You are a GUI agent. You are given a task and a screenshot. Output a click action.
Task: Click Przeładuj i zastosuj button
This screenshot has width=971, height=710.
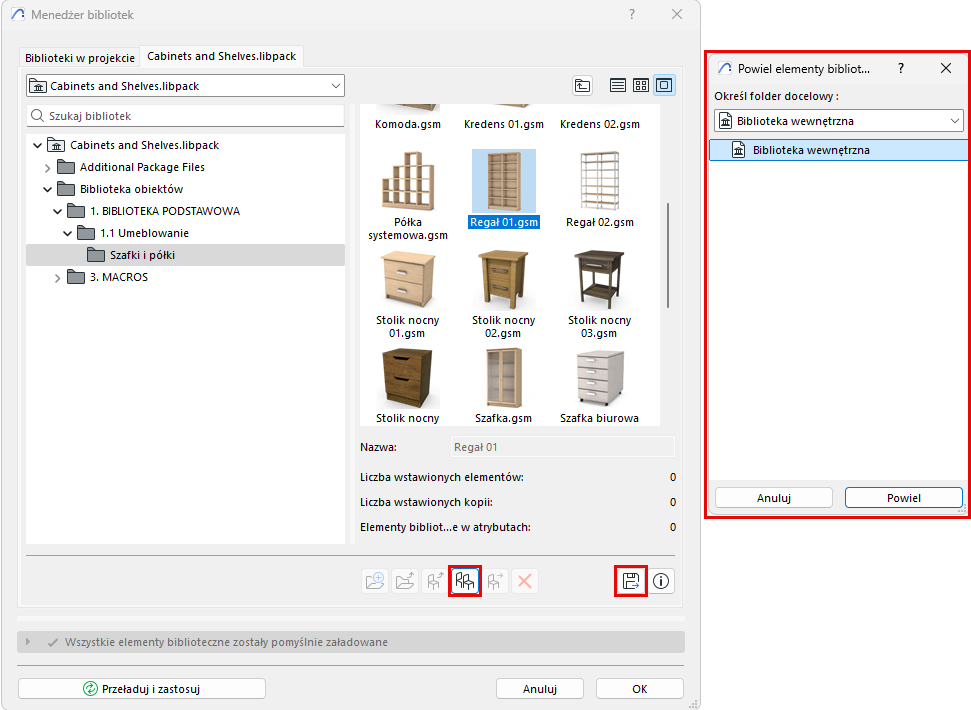(x=142, y=688)
